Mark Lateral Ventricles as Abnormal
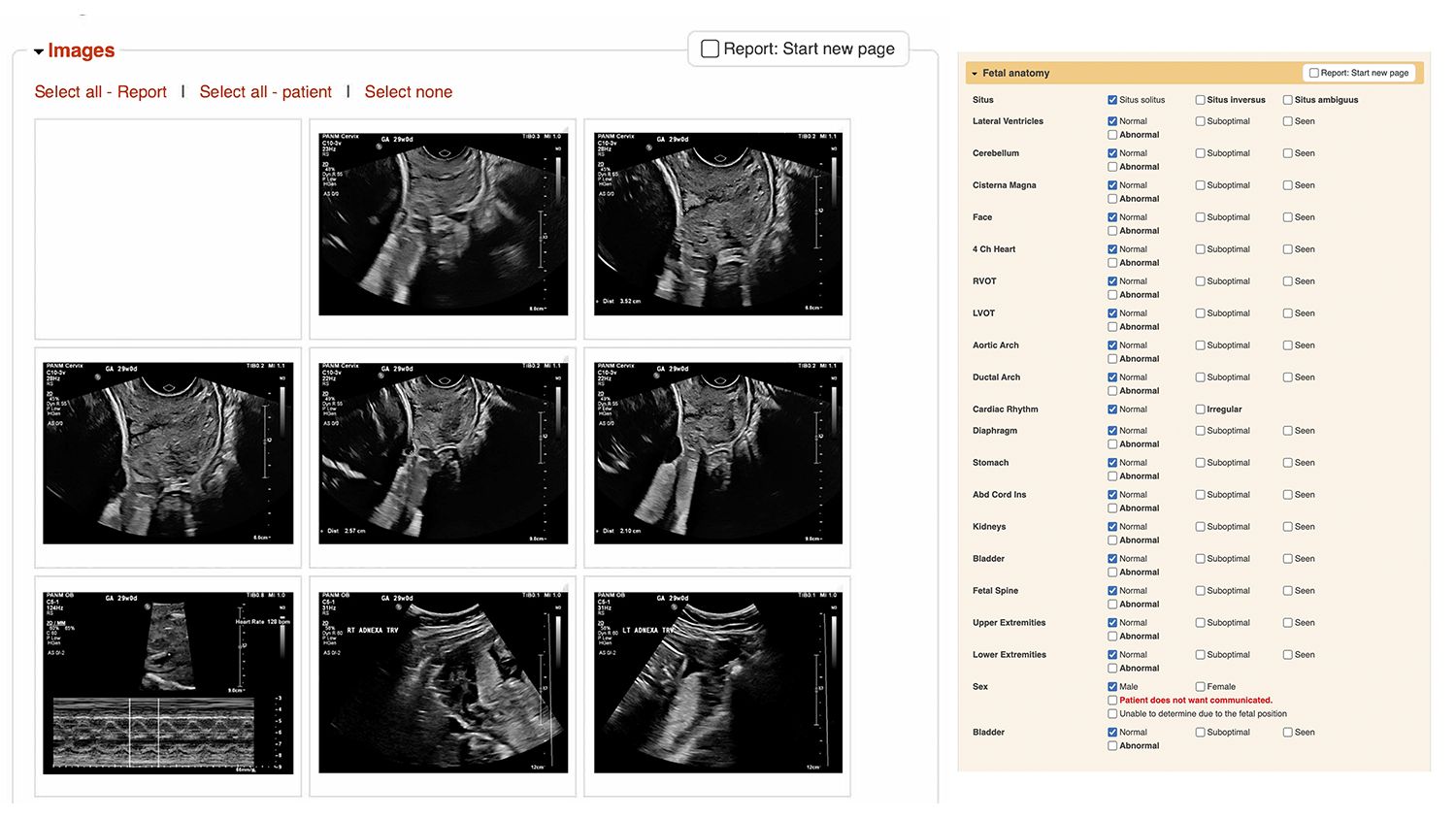 [1112, 135]
